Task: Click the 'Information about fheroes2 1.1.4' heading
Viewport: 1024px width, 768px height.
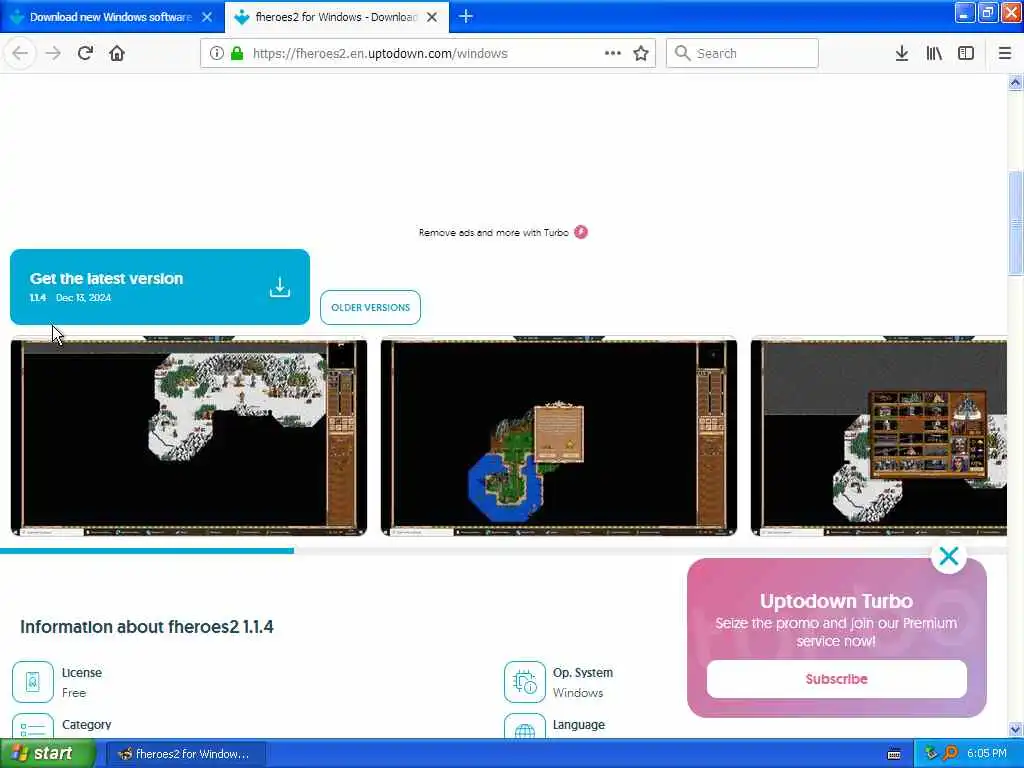Action: [x=147, y=627]
